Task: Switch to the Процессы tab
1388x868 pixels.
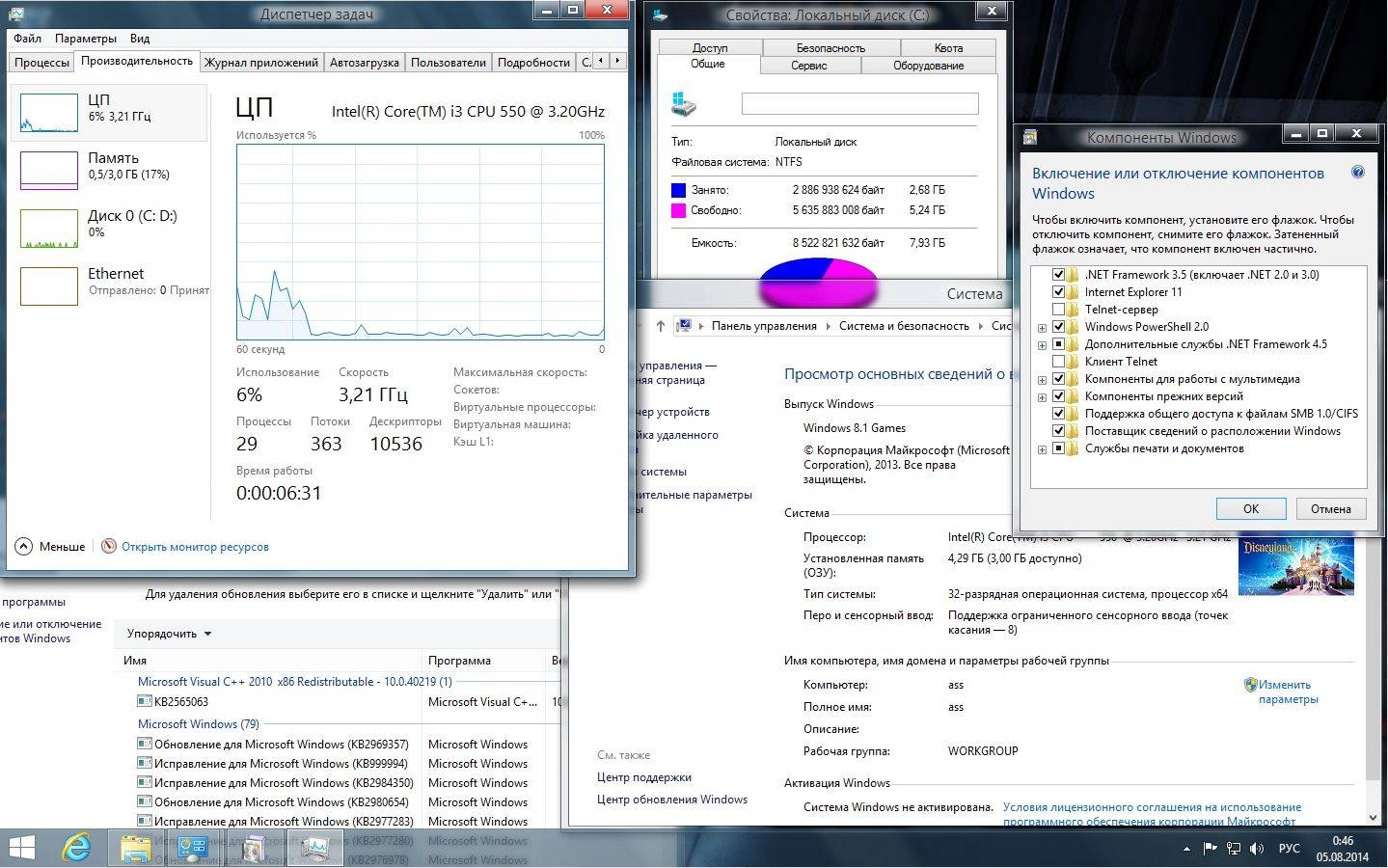Action: coord(41,62)
